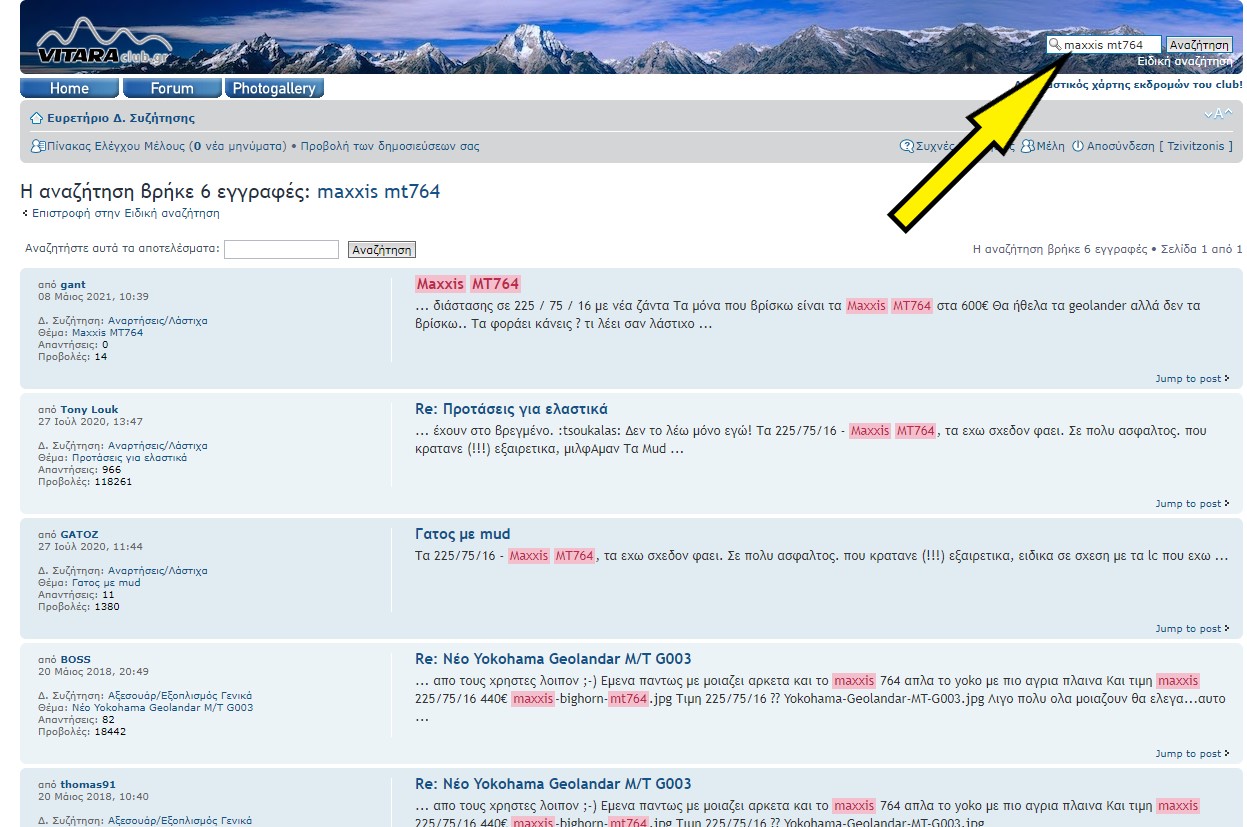Click the back arrow beside Επιστροφή στην Ειδική αναζήτηση
Image resolution: width=1247 pixels, height=827 pixels.
click(x=25, y=213)
